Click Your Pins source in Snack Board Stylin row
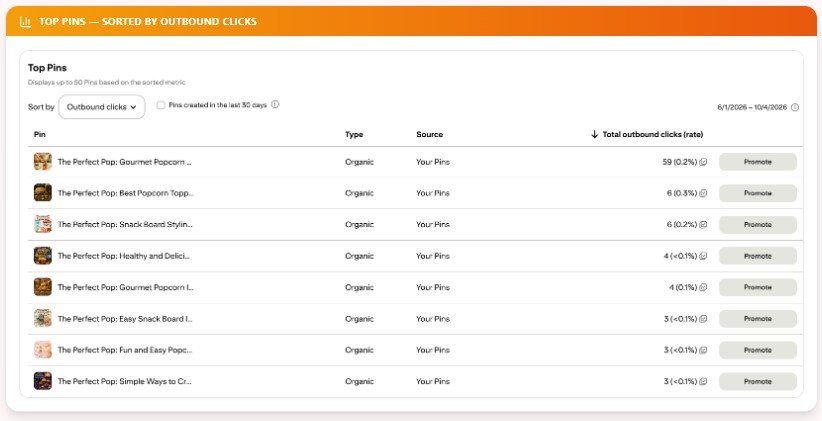The height and width of the screenshot is (421, 822). pos(433,224)
